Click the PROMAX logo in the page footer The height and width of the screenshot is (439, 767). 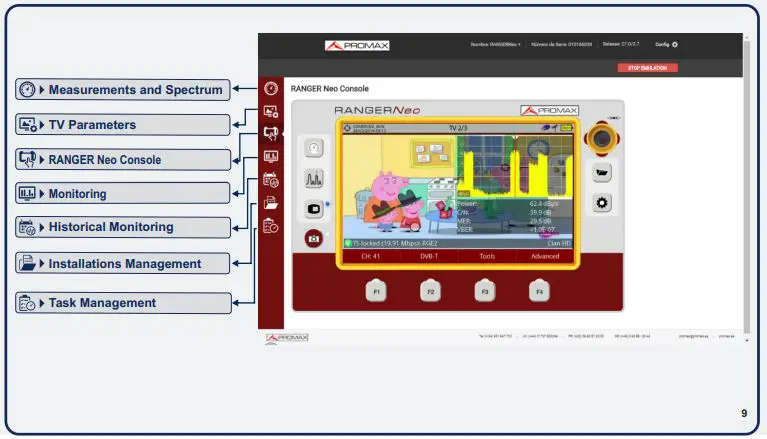click(287, 338)
